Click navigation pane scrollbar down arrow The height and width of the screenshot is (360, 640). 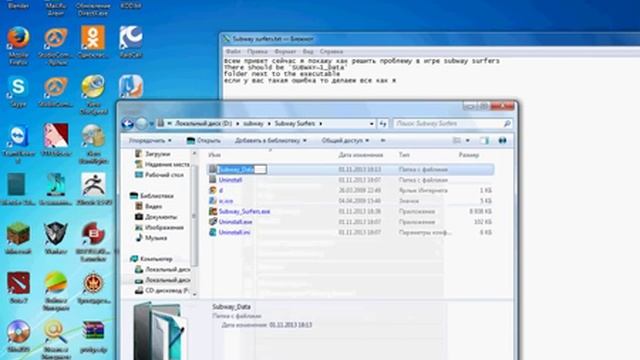(194, 294)
